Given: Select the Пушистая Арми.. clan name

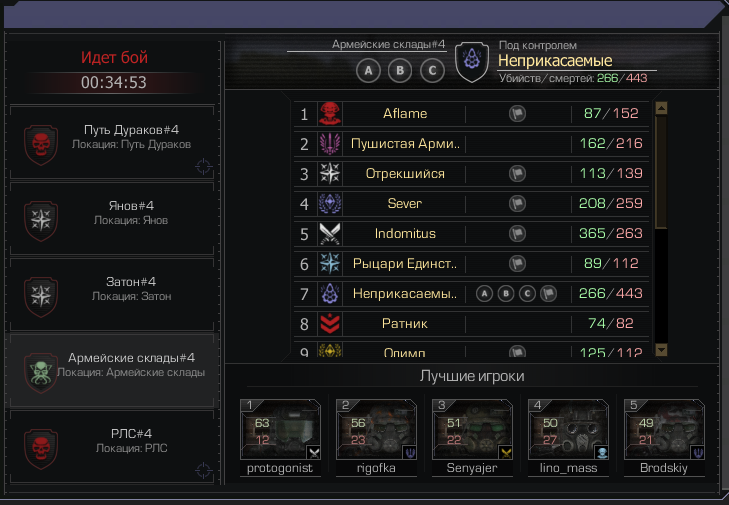Looking at the screenshot, I should point(405,144).
